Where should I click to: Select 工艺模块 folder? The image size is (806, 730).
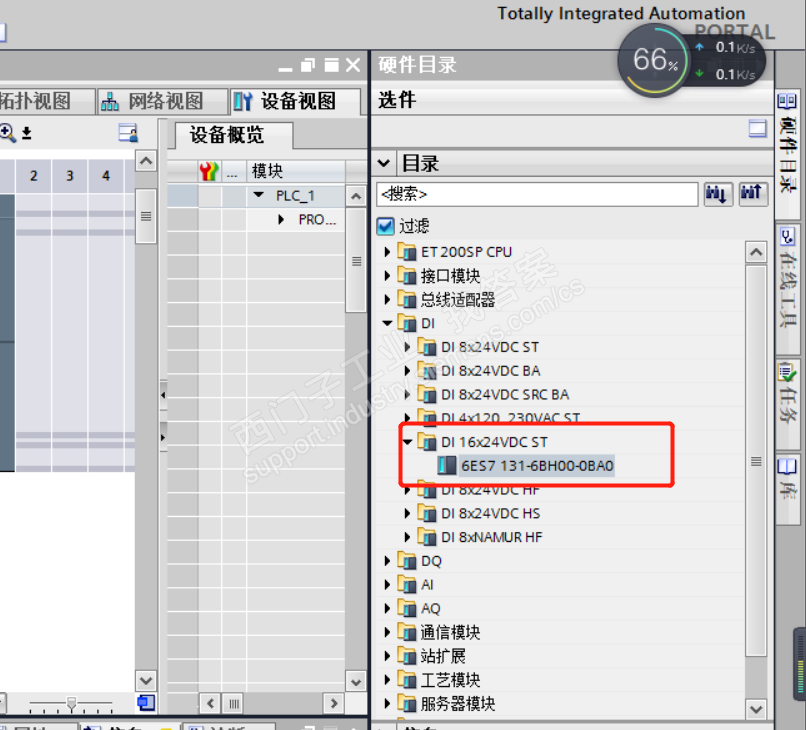click(450, 680)
